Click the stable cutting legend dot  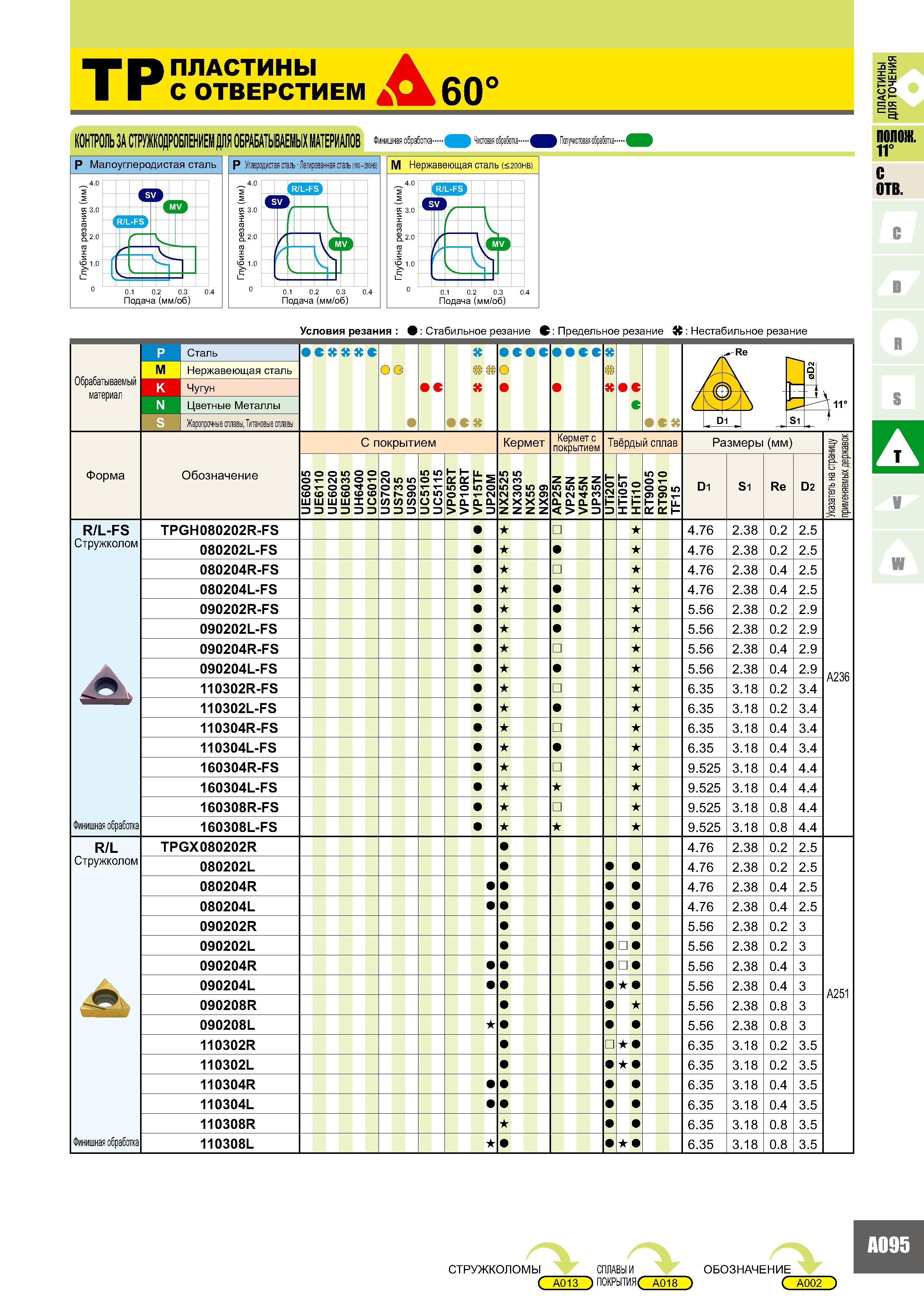click(x=412, y=331)
